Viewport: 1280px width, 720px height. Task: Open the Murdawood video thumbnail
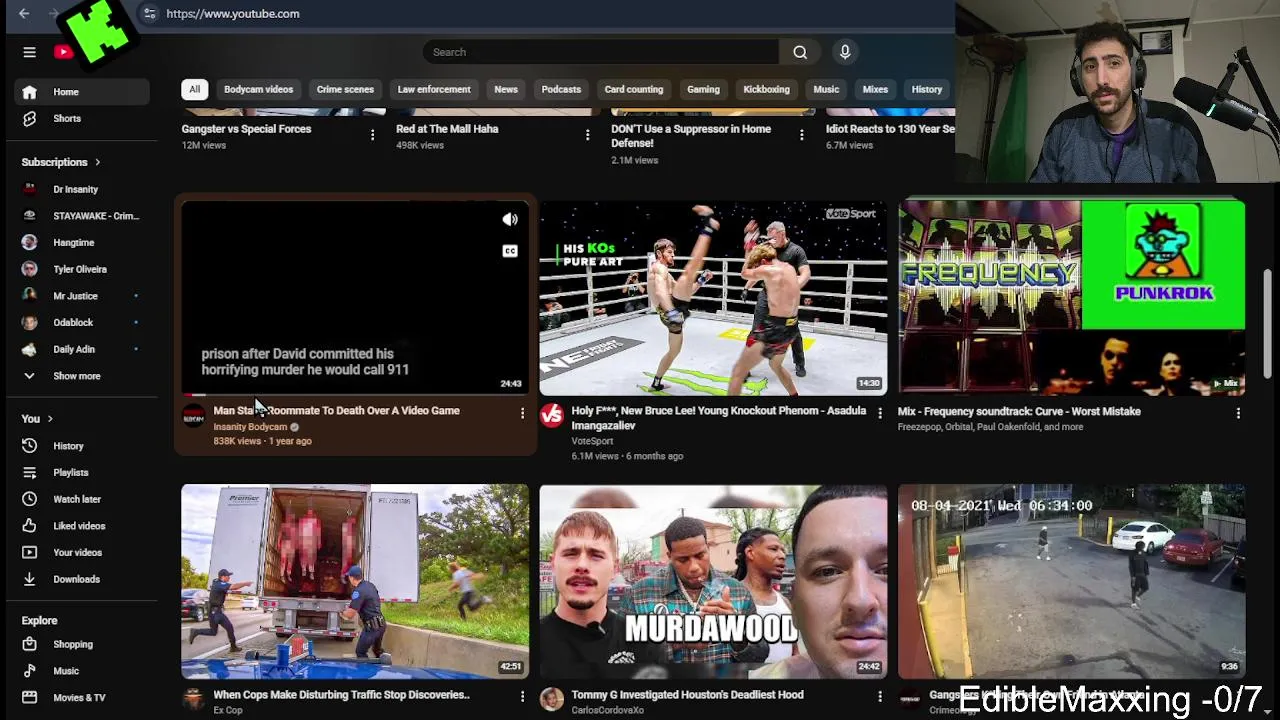[x=713, y=582]
